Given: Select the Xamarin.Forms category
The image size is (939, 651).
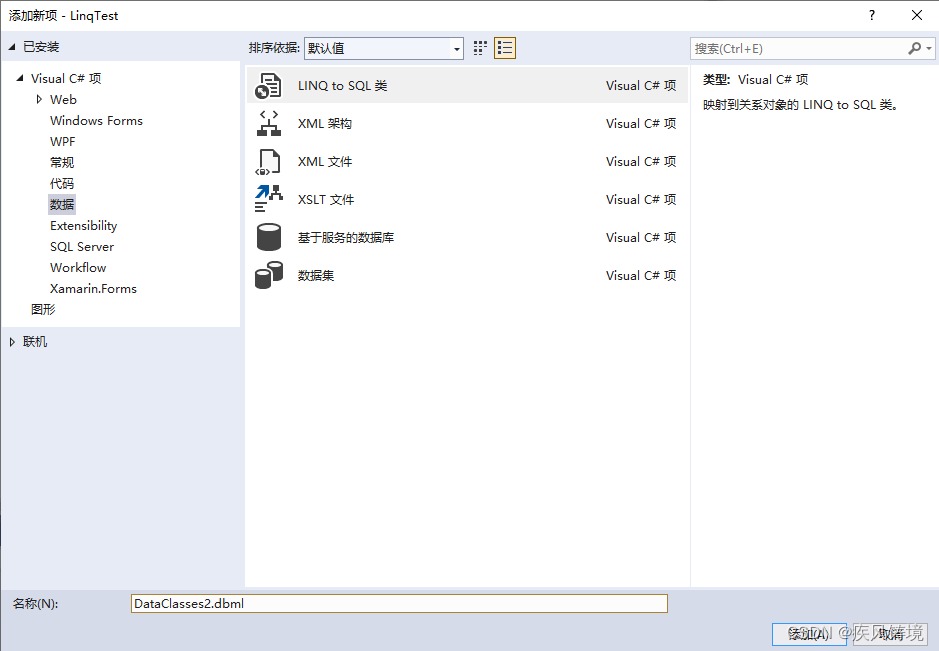Looking at the screenshot, I should 93,288.
